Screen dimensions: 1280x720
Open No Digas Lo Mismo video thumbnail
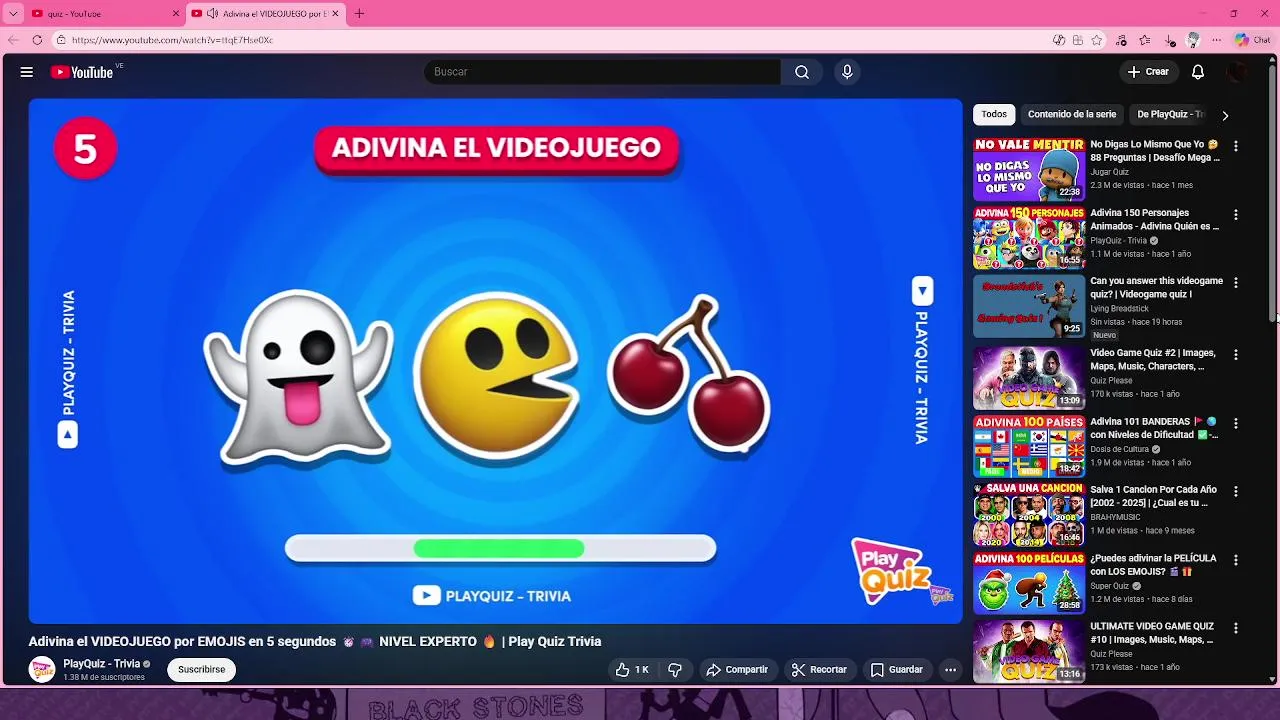point(1029,170)
